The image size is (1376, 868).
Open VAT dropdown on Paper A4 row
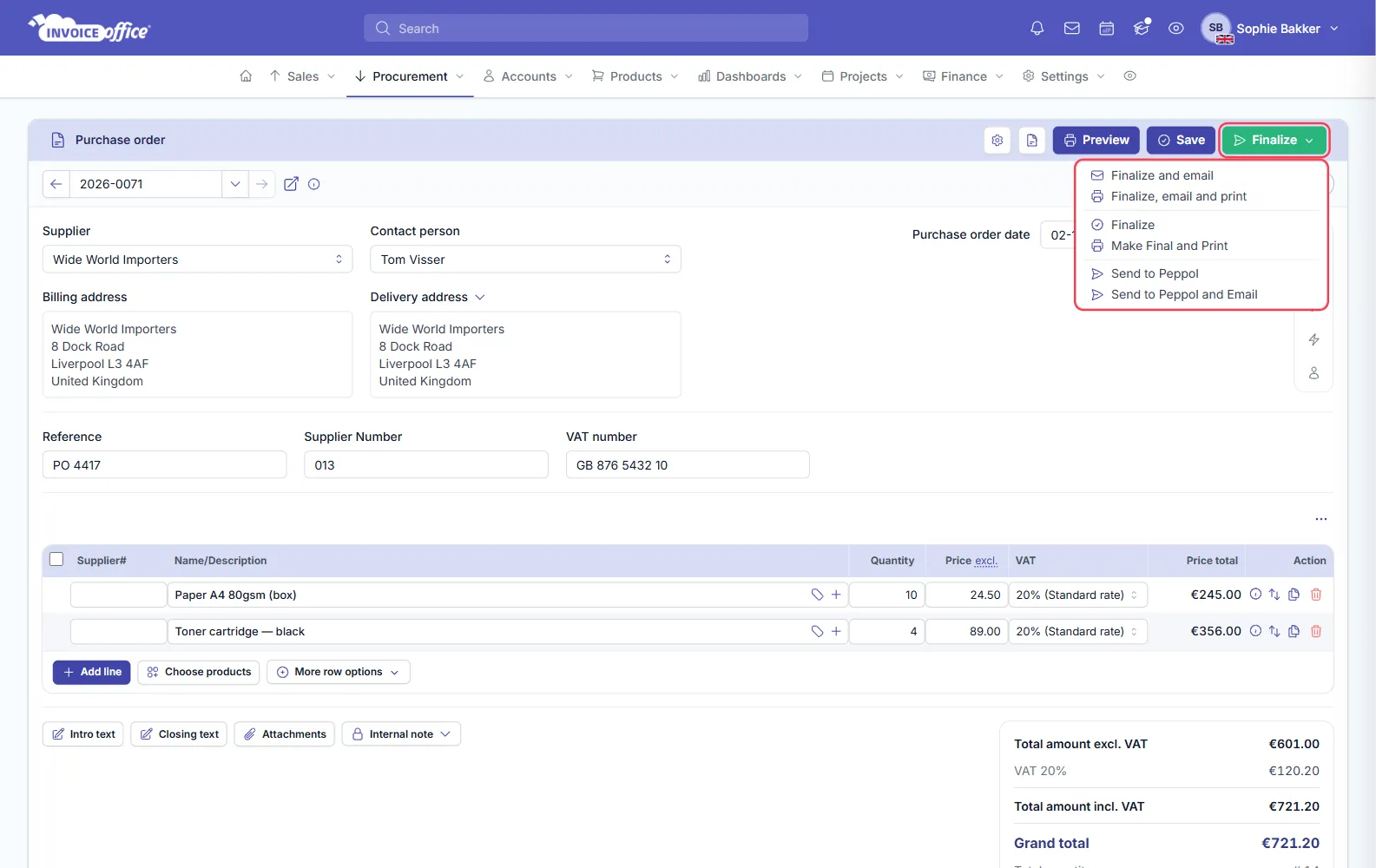1078,595
